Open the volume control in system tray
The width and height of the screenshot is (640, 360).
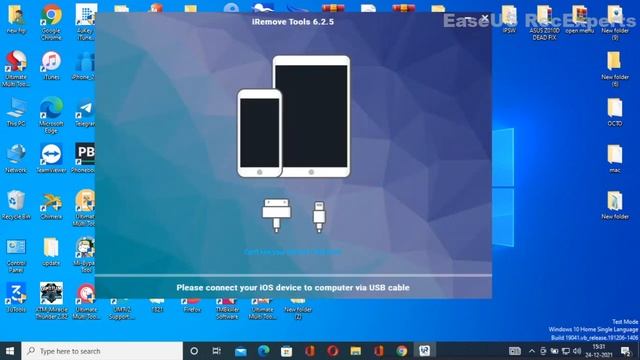coord(577,351)
